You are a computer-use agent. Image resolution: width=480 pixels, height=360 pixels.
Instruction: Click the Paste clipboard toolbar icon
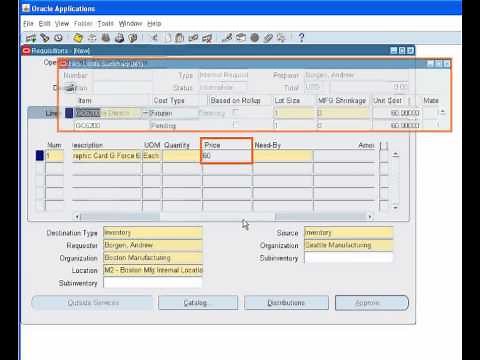180,38
